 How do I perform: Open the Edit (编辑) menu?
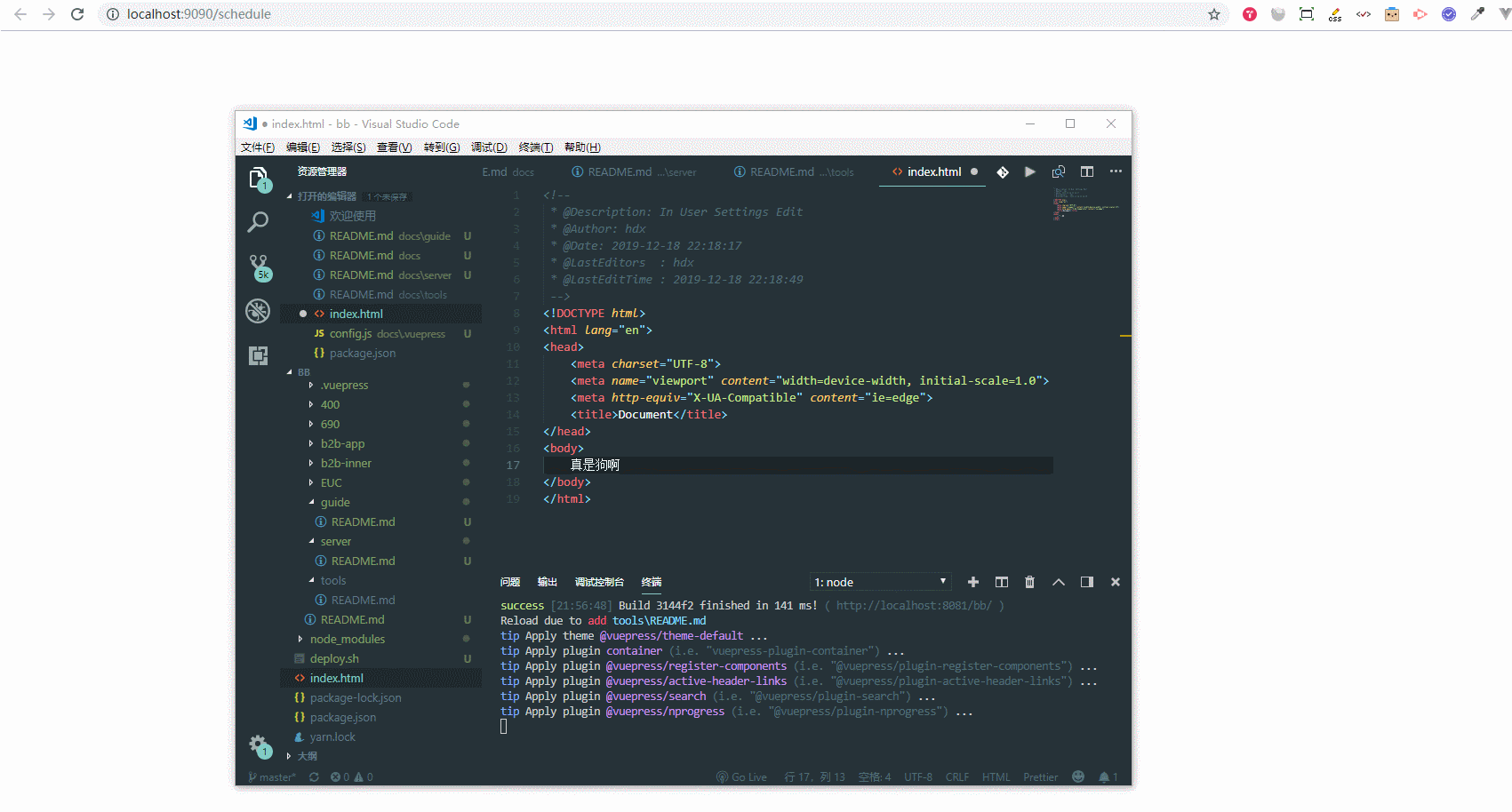(303, 147)
